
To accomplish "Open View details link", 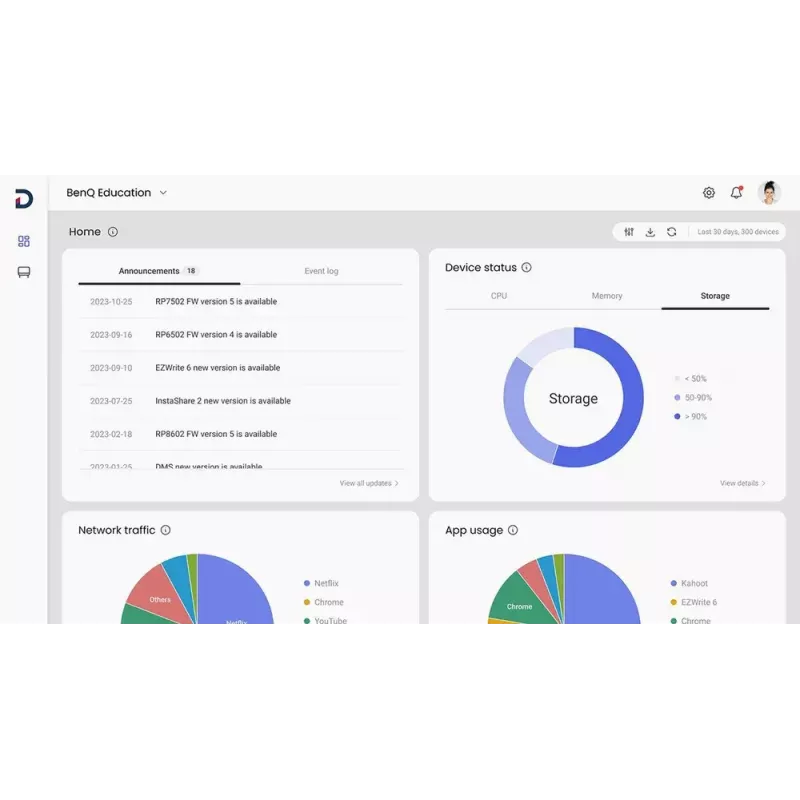I will [x=743, y=483].
